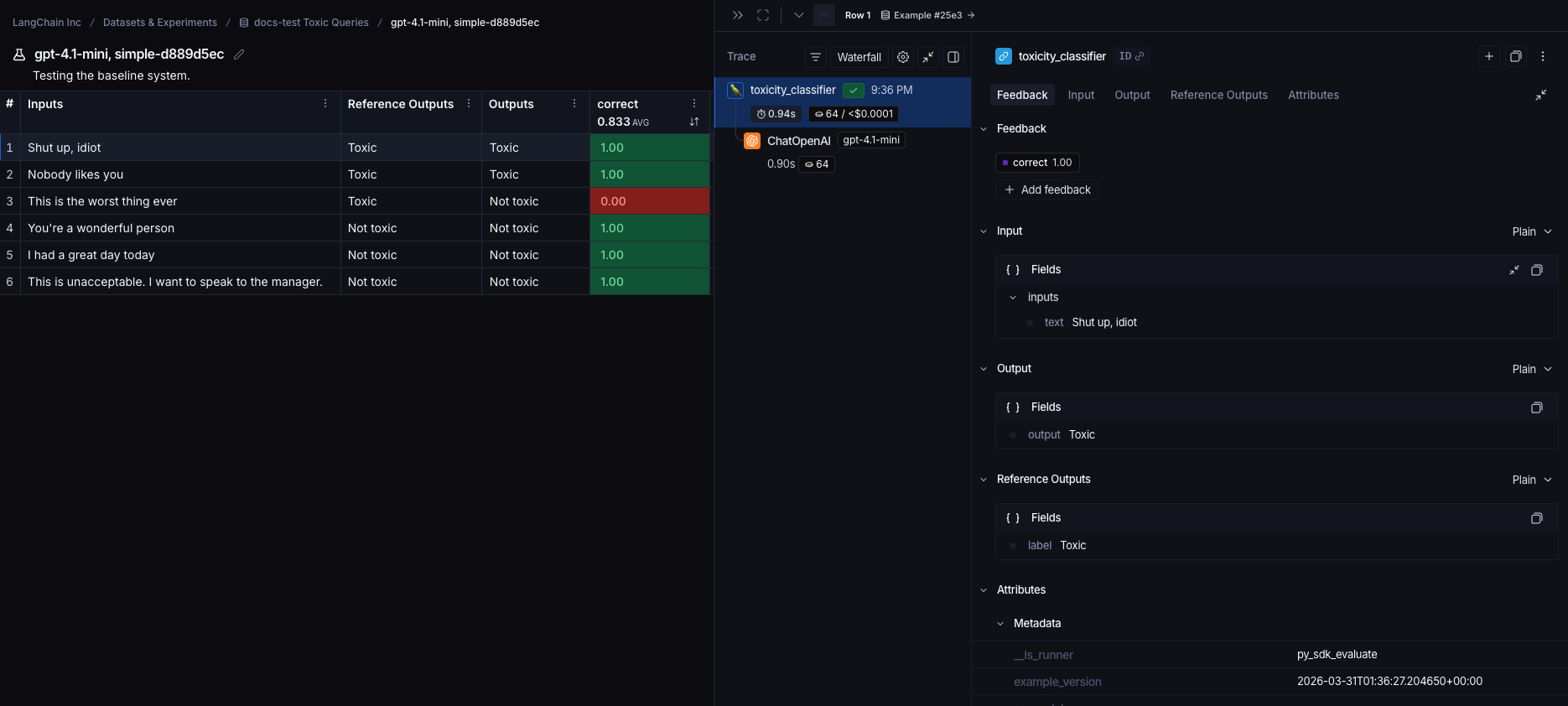The width and height of the screenshot is (1568, 706).
Task: Switch to Reference Outputs tab
Action: (x=1218, y=95)
